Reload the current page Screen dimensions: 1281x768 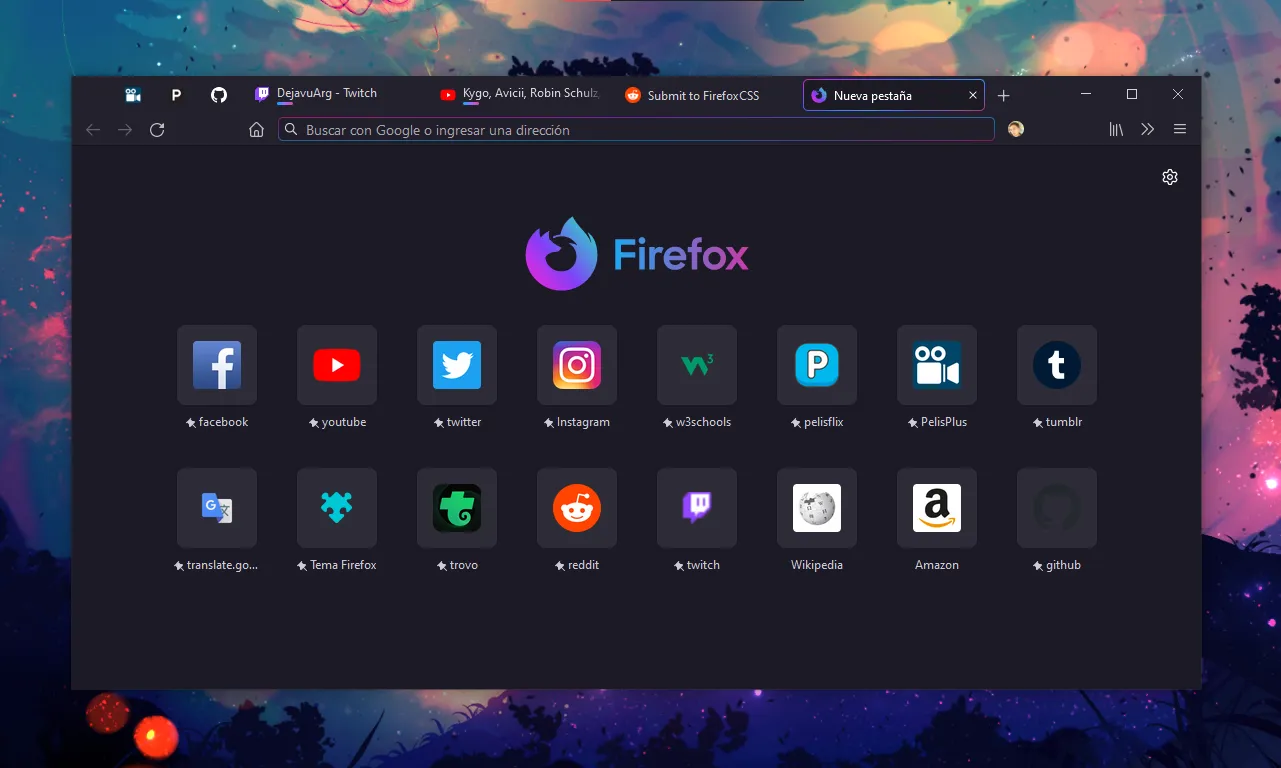(157, 129)
